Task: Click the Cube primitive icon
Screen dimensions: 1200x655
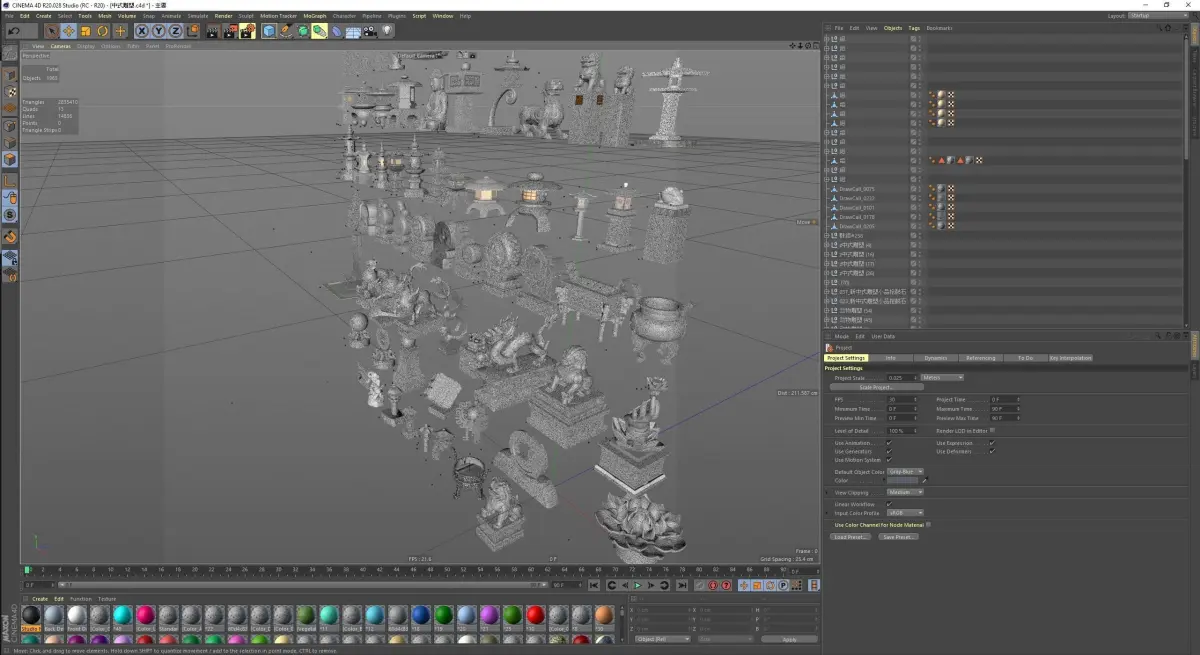Action: (x=269, y=31)
